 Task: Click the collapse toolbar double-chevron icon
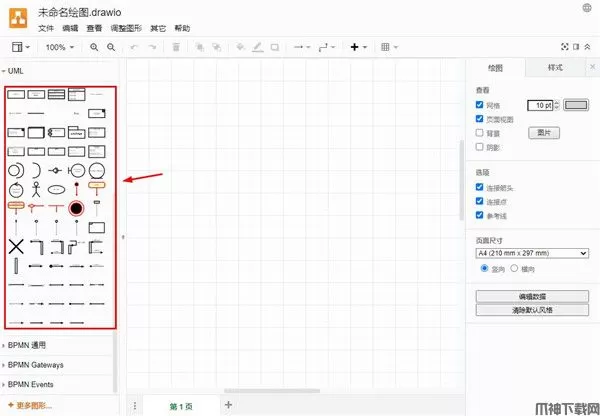click(x=587, y=47)
